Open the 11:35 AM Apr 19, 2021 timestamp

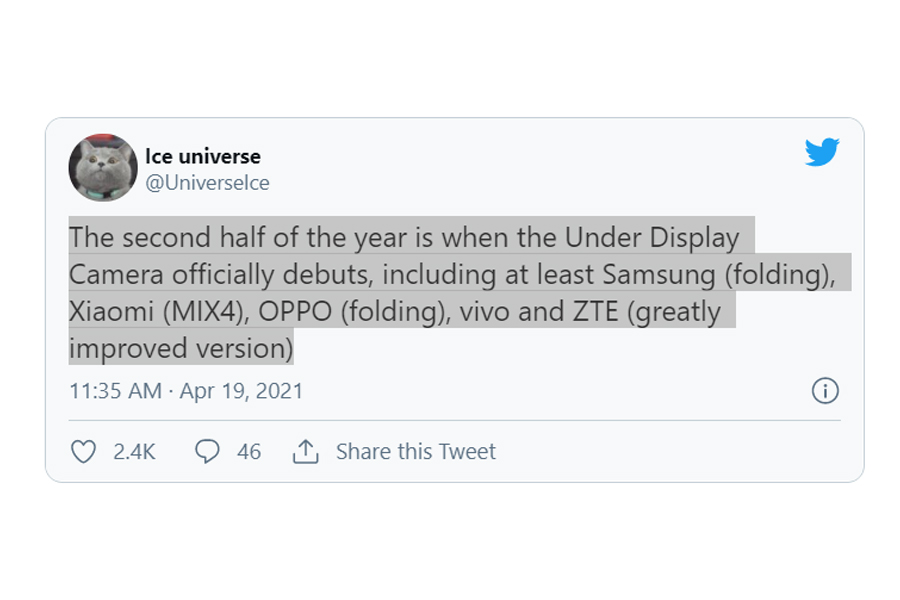pos(186,390)
